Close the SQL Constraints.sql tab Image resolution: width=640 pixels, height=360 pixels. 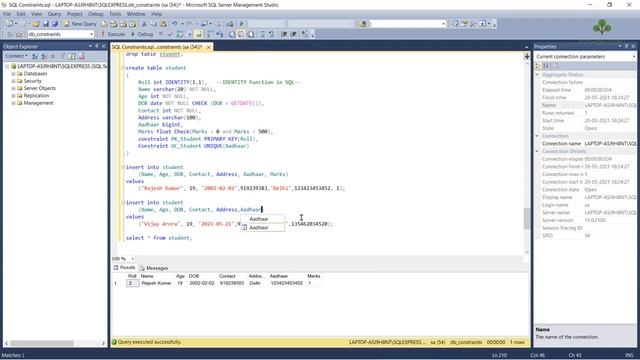209,47
